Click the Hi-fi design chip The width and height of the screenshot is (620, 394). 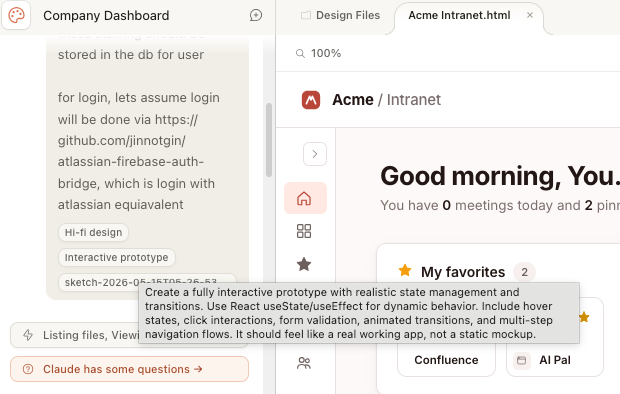tap(93, 232)
